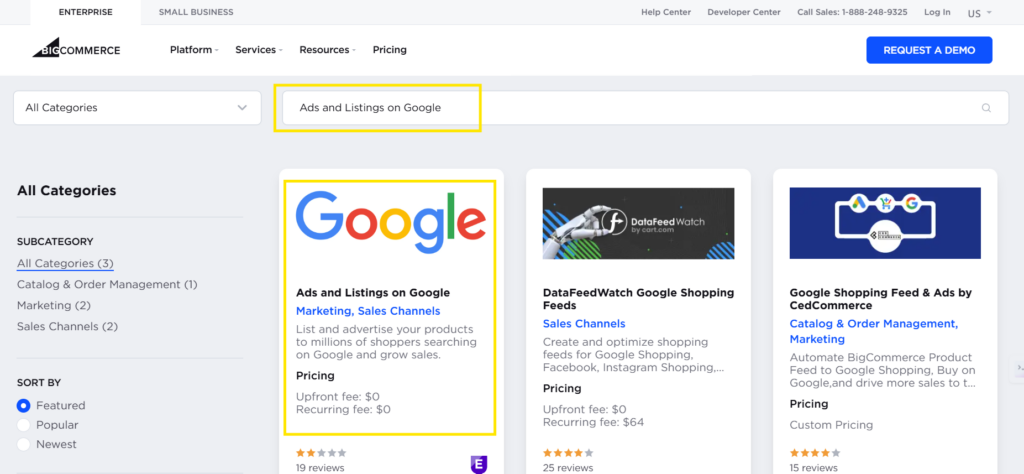Image resolution: width=1024 pixels, height=474 pixels.
Task: Open DataFeedWatch Google Shopping Feeds title
Action: point(639,299)
